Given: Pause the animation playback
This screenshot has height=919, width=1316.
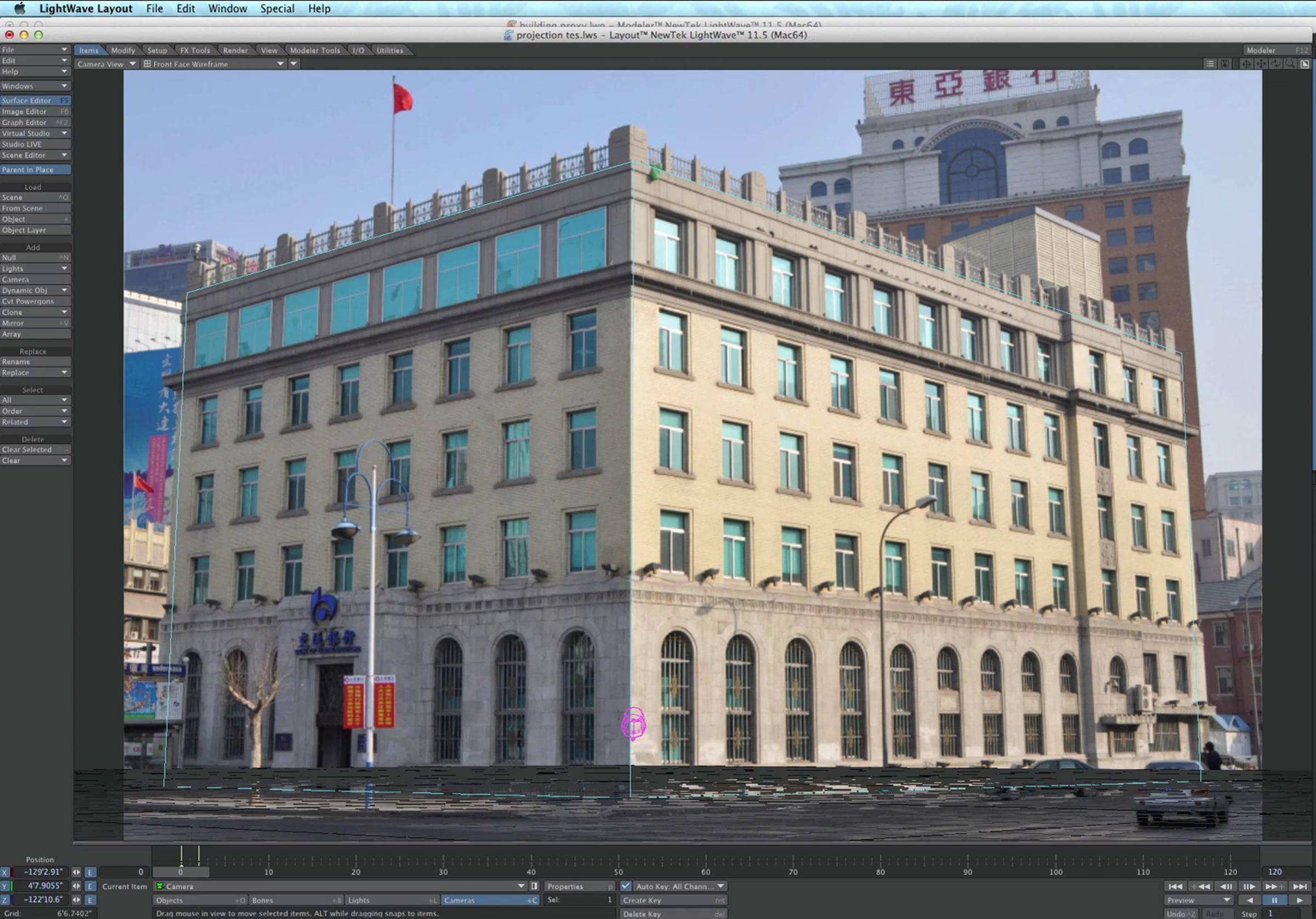Looking at the screenshot, I should click(1274, 900).
